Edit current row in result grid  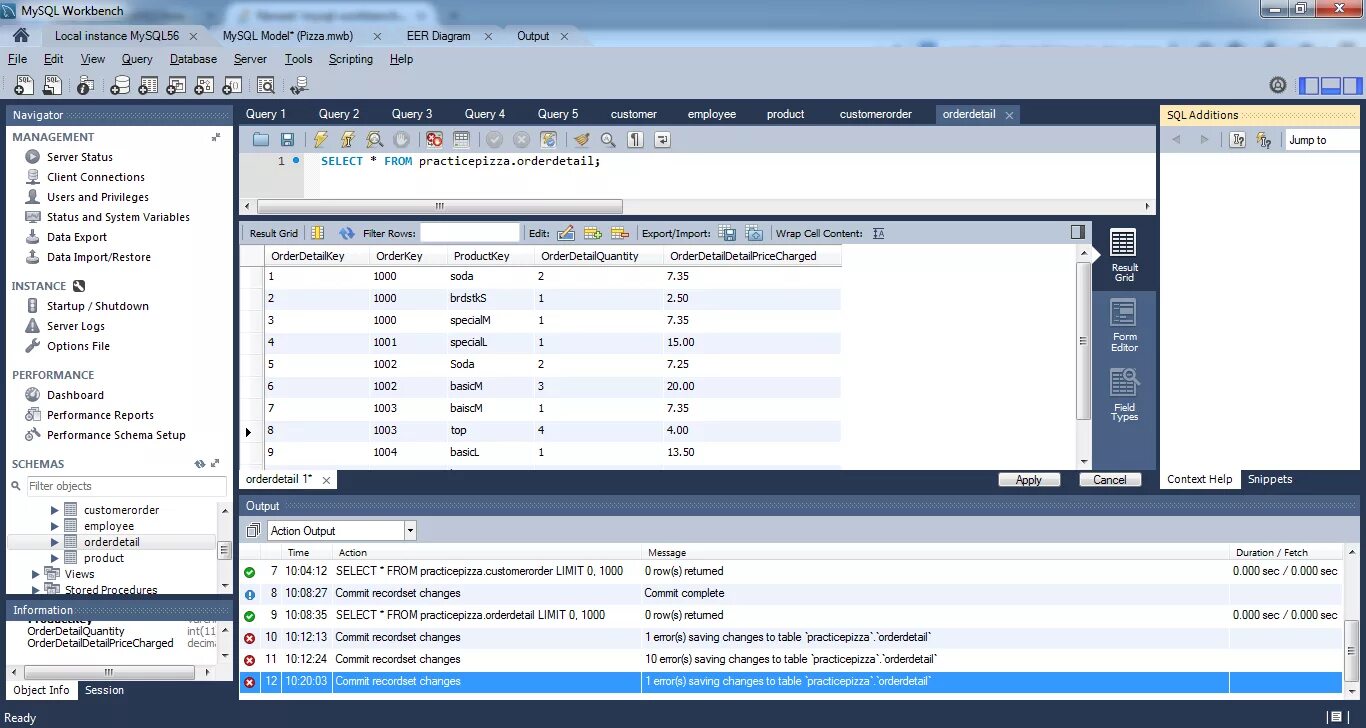pos(566,233)
